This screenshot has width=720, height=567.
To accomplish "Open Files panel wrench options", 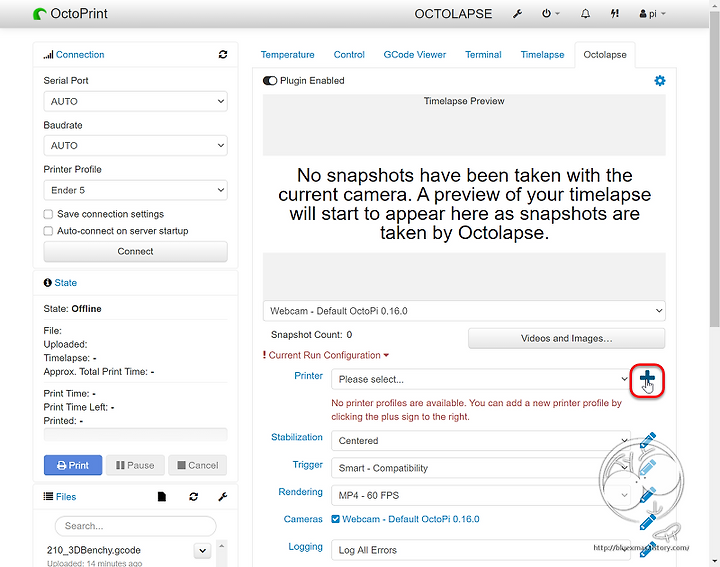I will 223,496.
